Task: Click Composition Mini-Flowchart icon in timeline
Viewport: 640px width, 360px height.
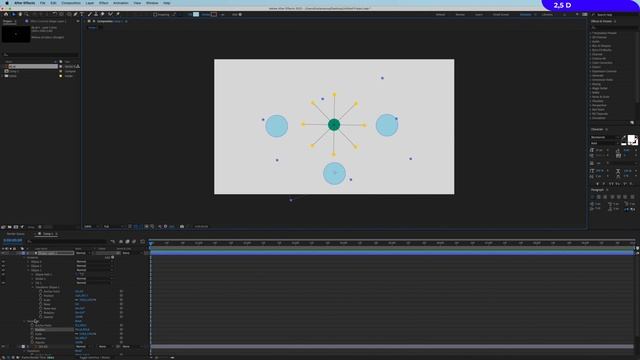Action: pyautogui.click(x=112, y=241)
